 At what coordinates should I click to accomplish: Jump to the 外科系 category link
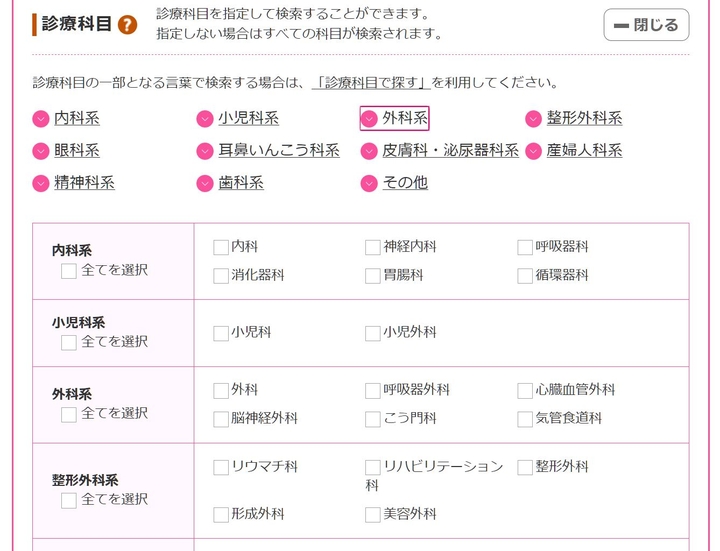click(x=405, y=118)
